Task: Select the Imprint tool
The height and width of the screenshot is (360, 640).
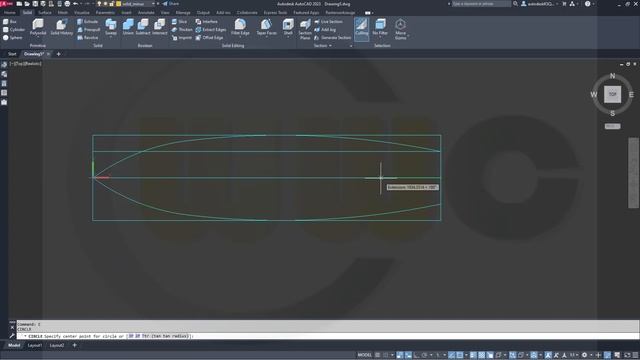Action: tap(182, 38)
